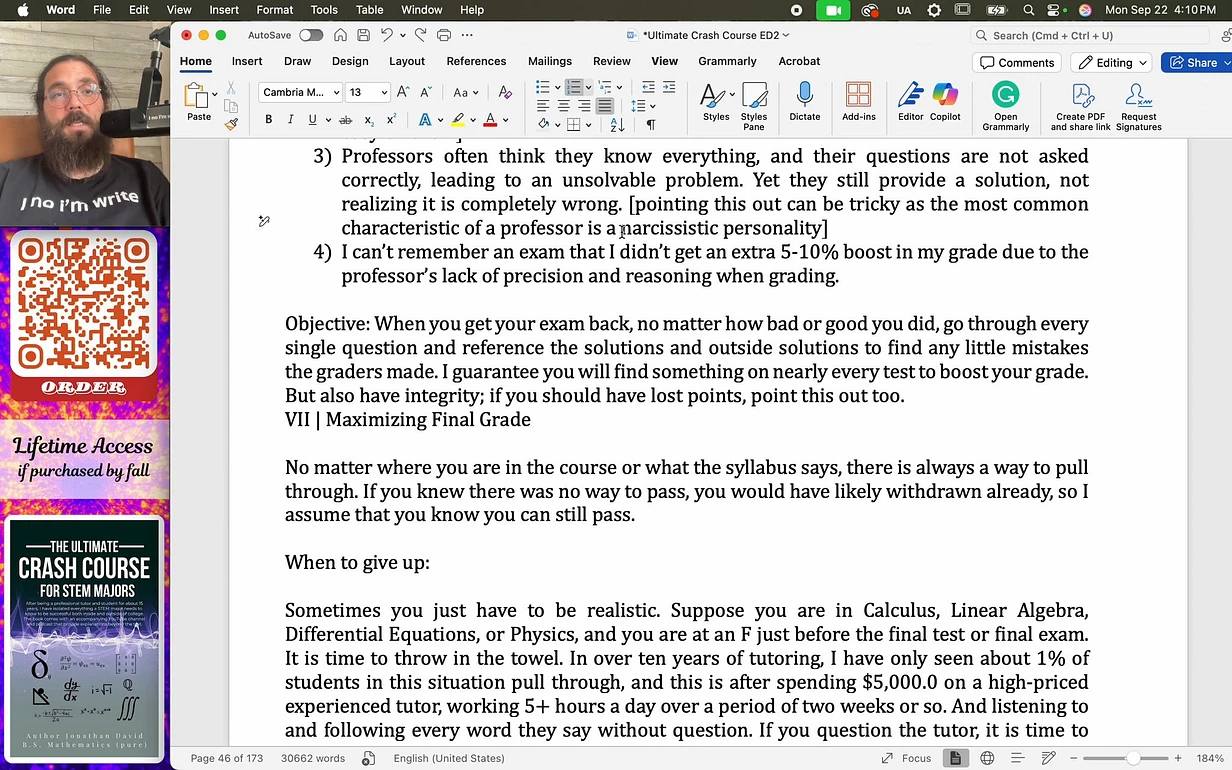Show paragraph marks with pilcrow icon
Image resolution: width=1232 pixels, height=770 pixels.
coord(651,125)
